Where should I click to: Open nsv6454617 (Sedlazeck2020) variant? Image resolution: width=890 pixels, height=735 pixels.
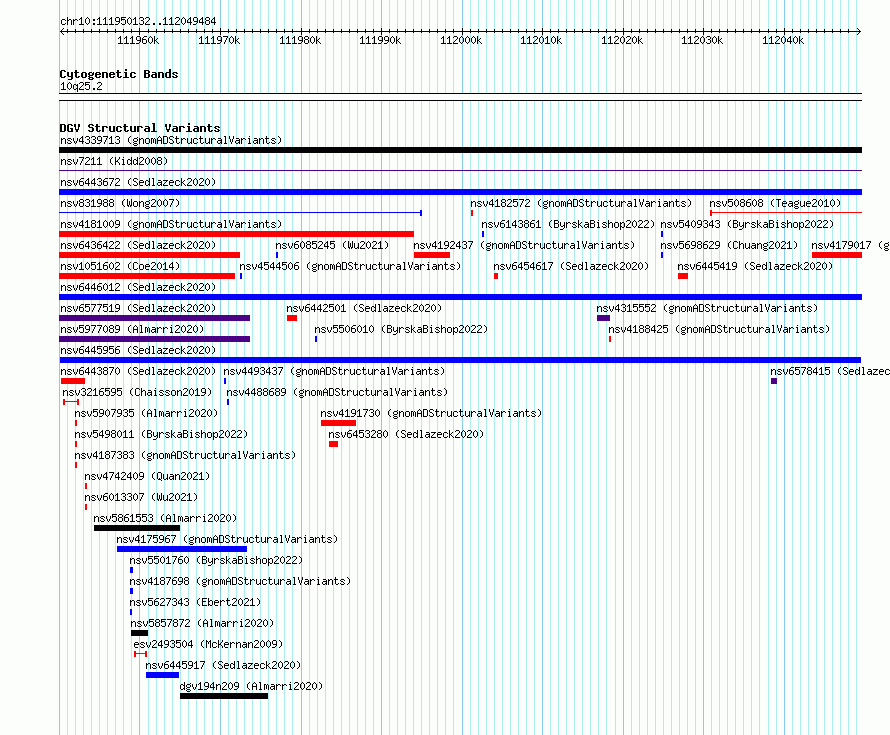pyautogui.click(x=571, y=266)
